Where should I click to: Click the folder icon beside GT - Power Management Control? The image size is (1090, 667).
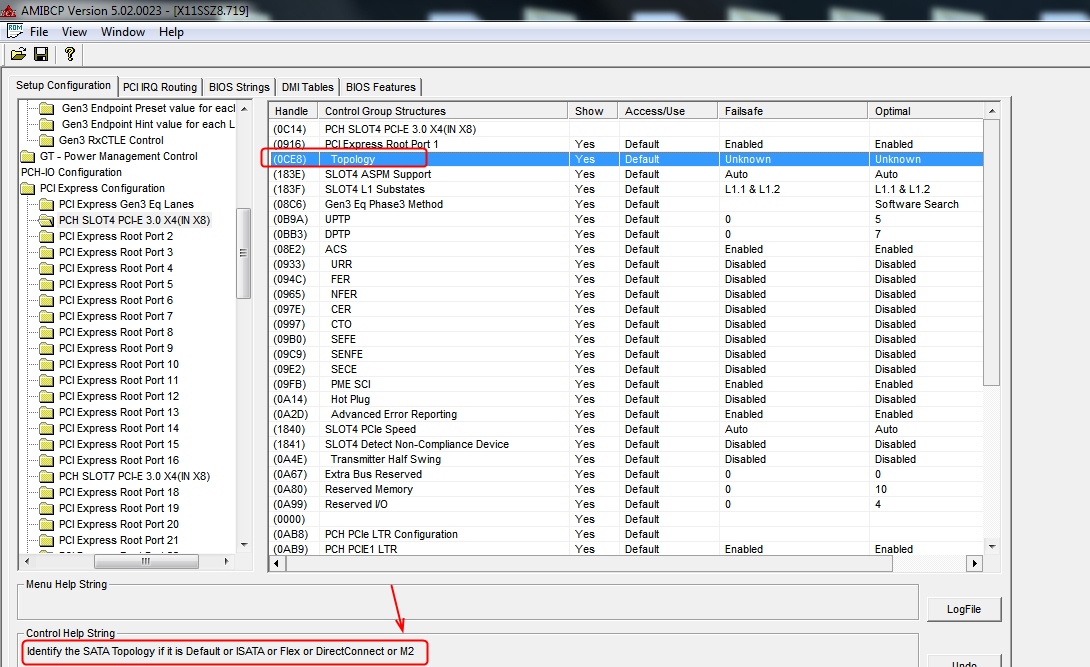point(28,156)
